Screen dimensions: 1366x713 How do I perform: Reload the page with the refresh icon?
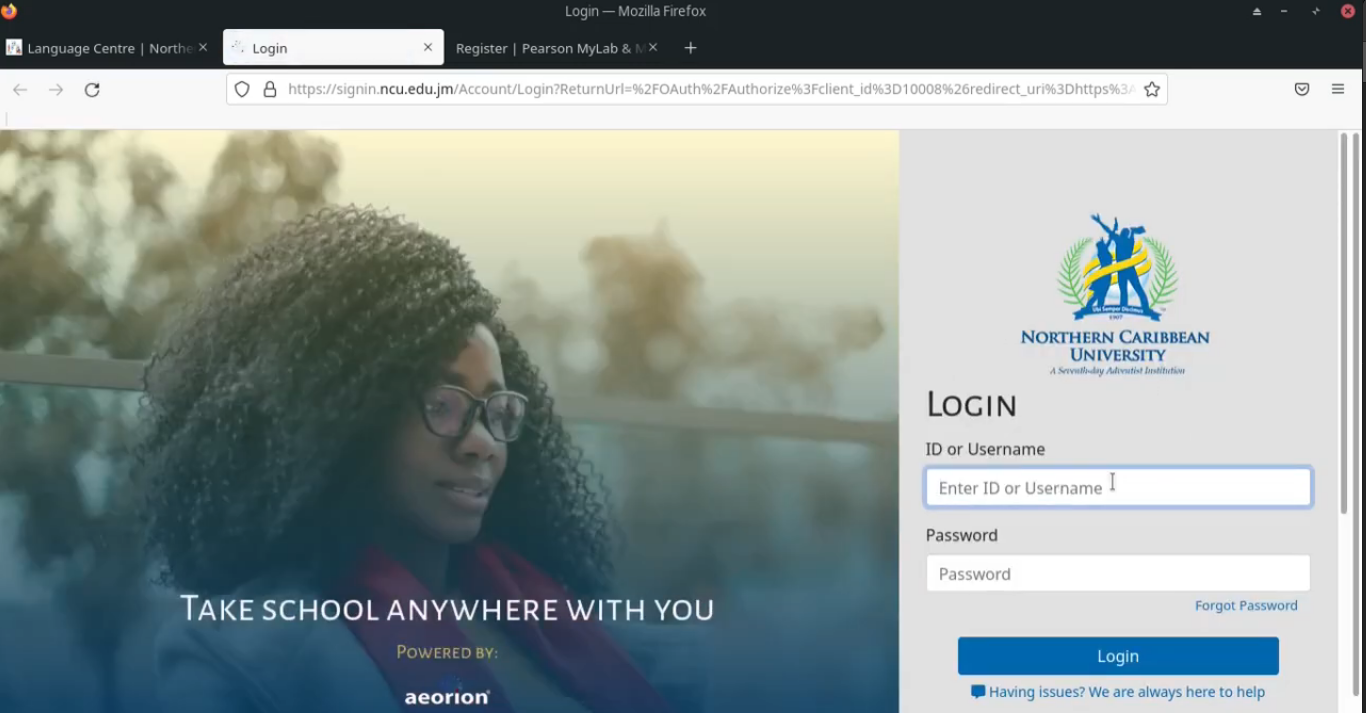(92, 89)
